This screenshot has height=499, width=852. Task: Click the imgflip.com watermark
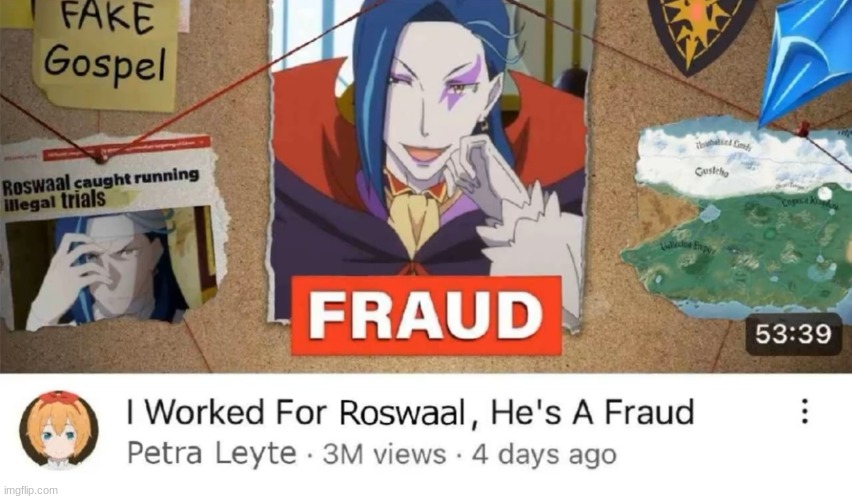pyautogui.click(x=30, y=490)
